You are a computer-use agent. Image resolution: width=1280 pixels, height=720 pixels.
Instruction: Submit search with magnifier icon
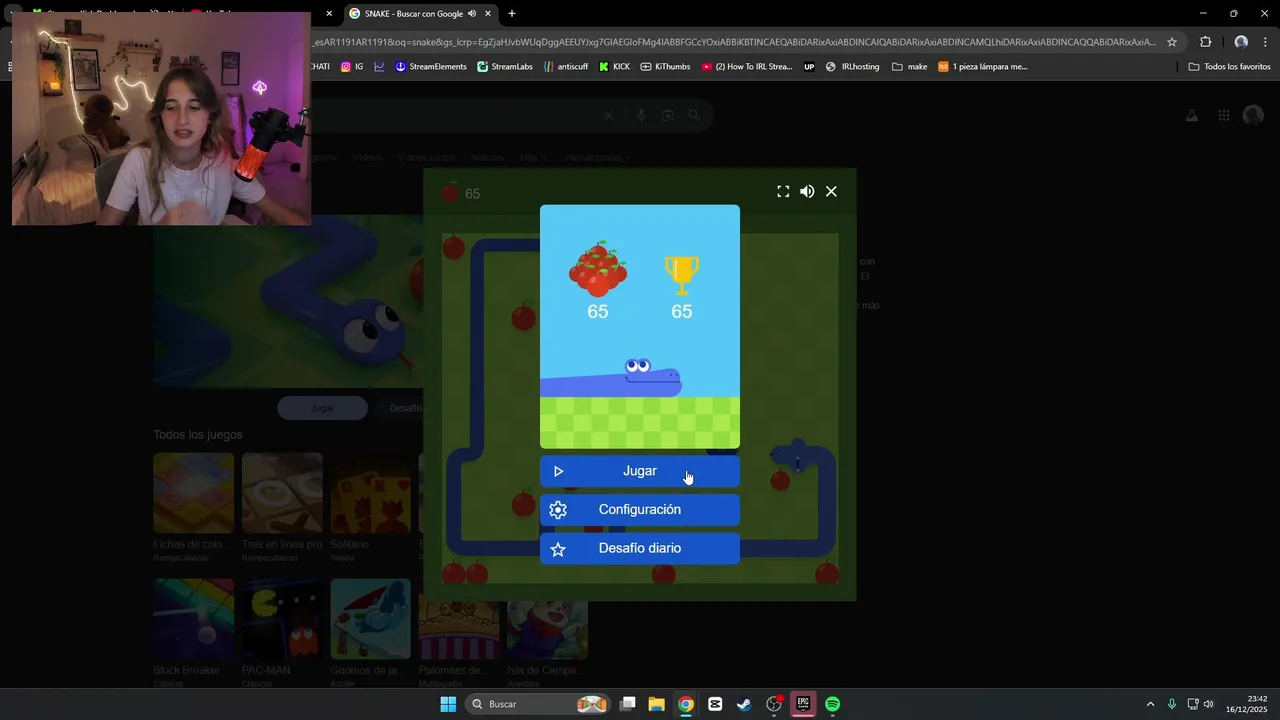695,116
